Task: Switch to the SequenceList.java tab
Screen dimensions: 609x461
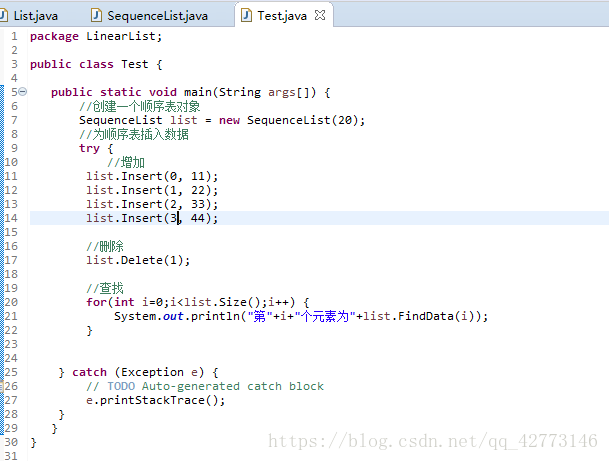Action: (150, 16)
